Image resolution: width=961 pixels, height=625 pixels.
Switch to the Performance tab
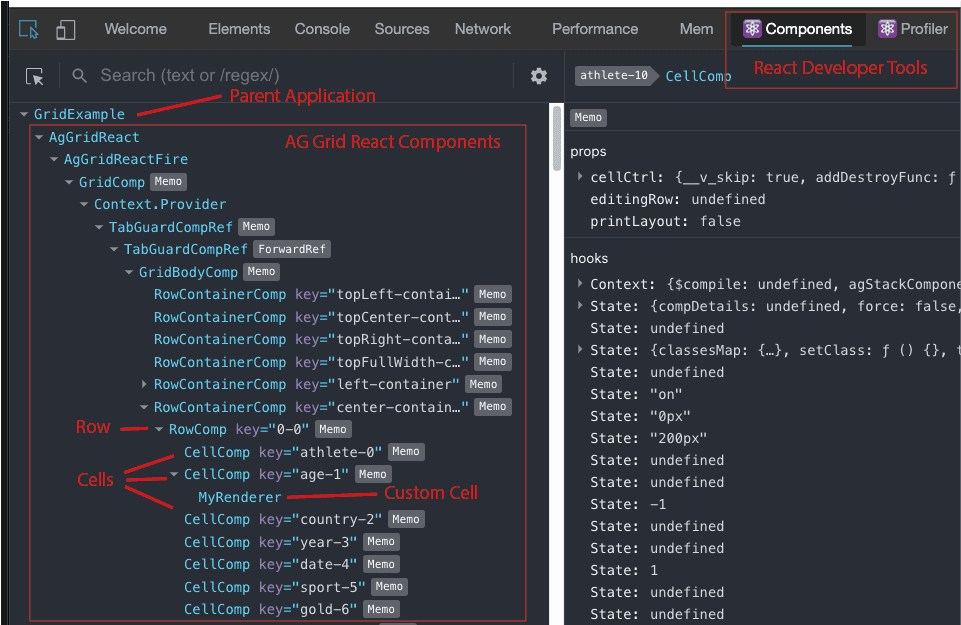(595, 29)
